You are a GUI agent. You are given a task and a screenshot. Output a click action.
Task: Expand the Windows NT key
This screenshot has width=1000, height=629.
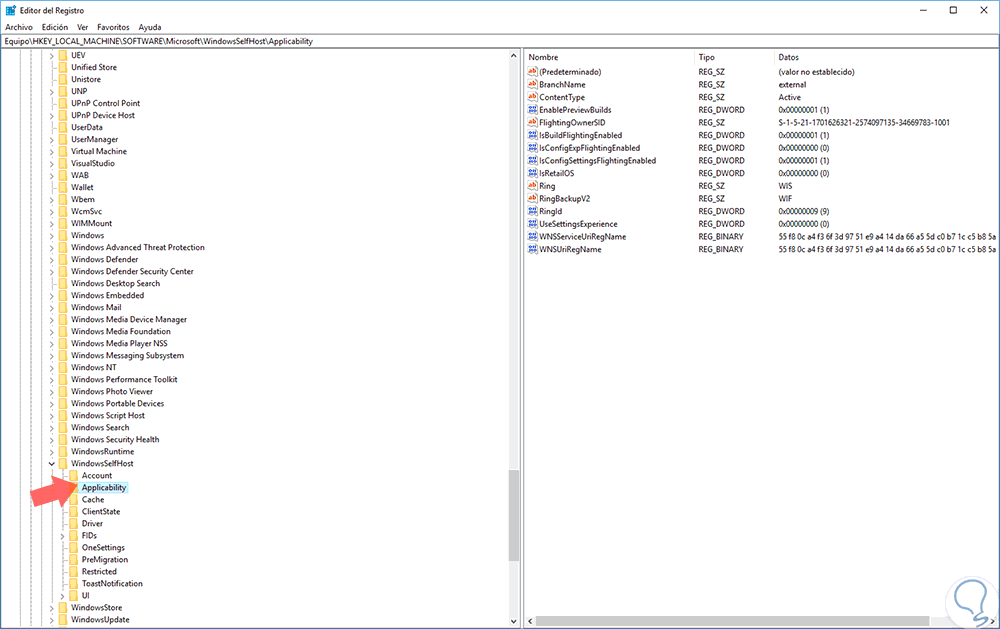coord(52,367)
